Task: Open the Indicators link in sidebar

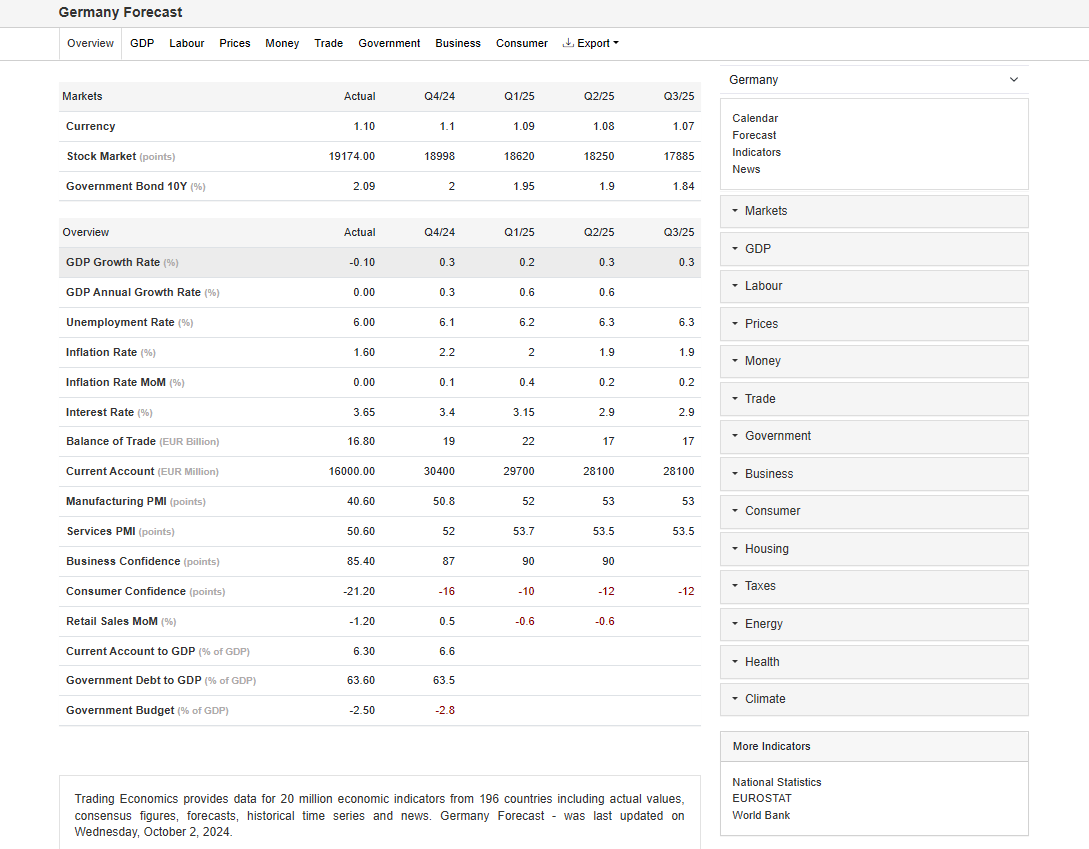Action: pyautogui.click(x=756, y=152)
